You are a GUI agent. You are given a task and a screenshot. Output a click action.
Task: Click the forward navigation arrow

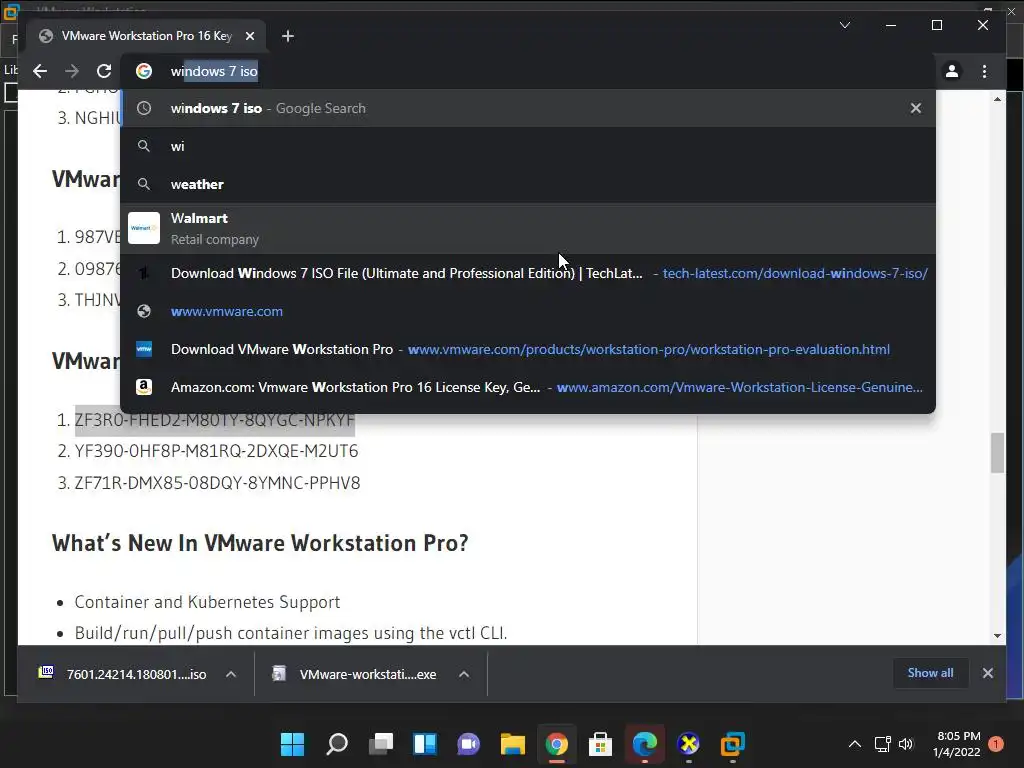(72, 71)
